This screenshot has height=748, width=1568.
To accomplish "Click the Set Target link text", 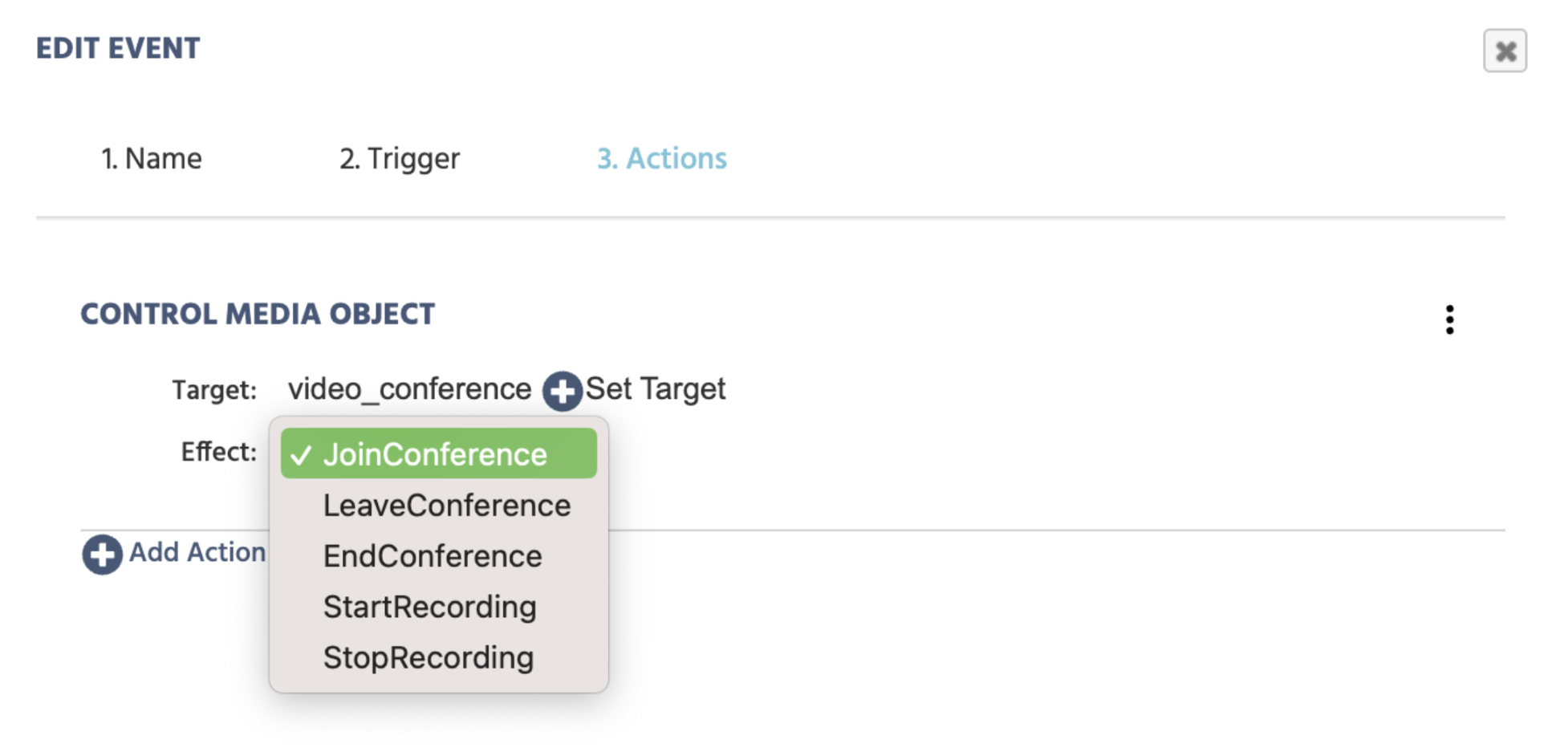I will [x=656, y=389].
